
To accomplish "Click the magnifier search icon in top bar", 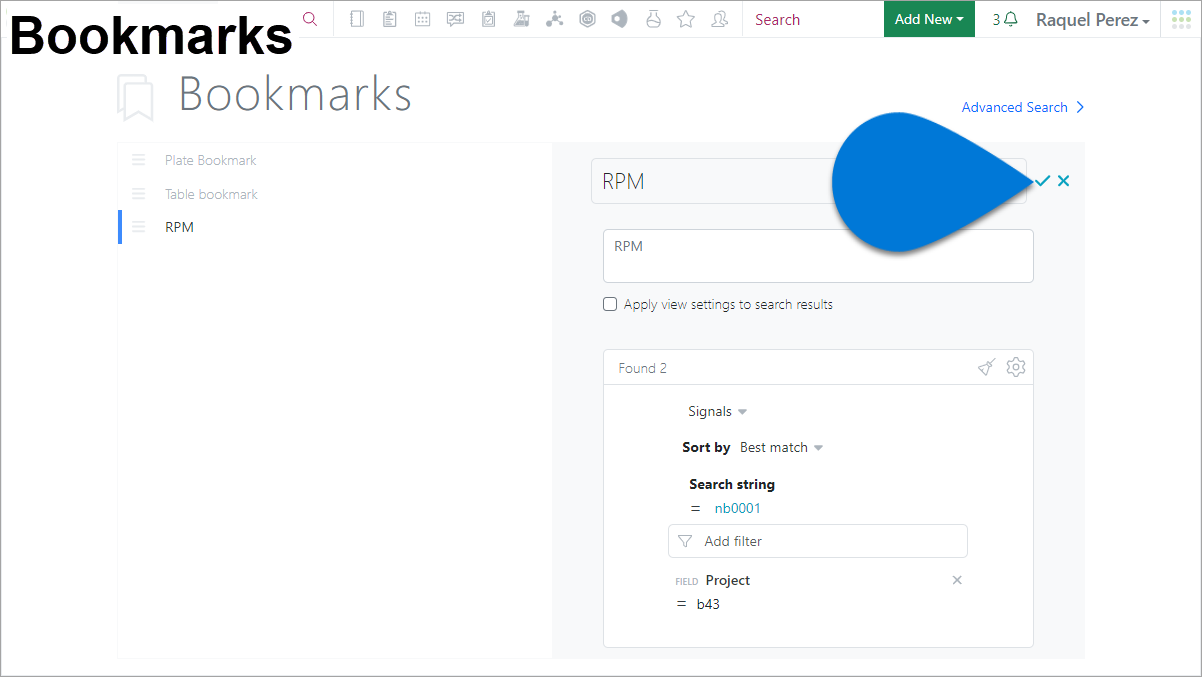I will coord(310,19).
